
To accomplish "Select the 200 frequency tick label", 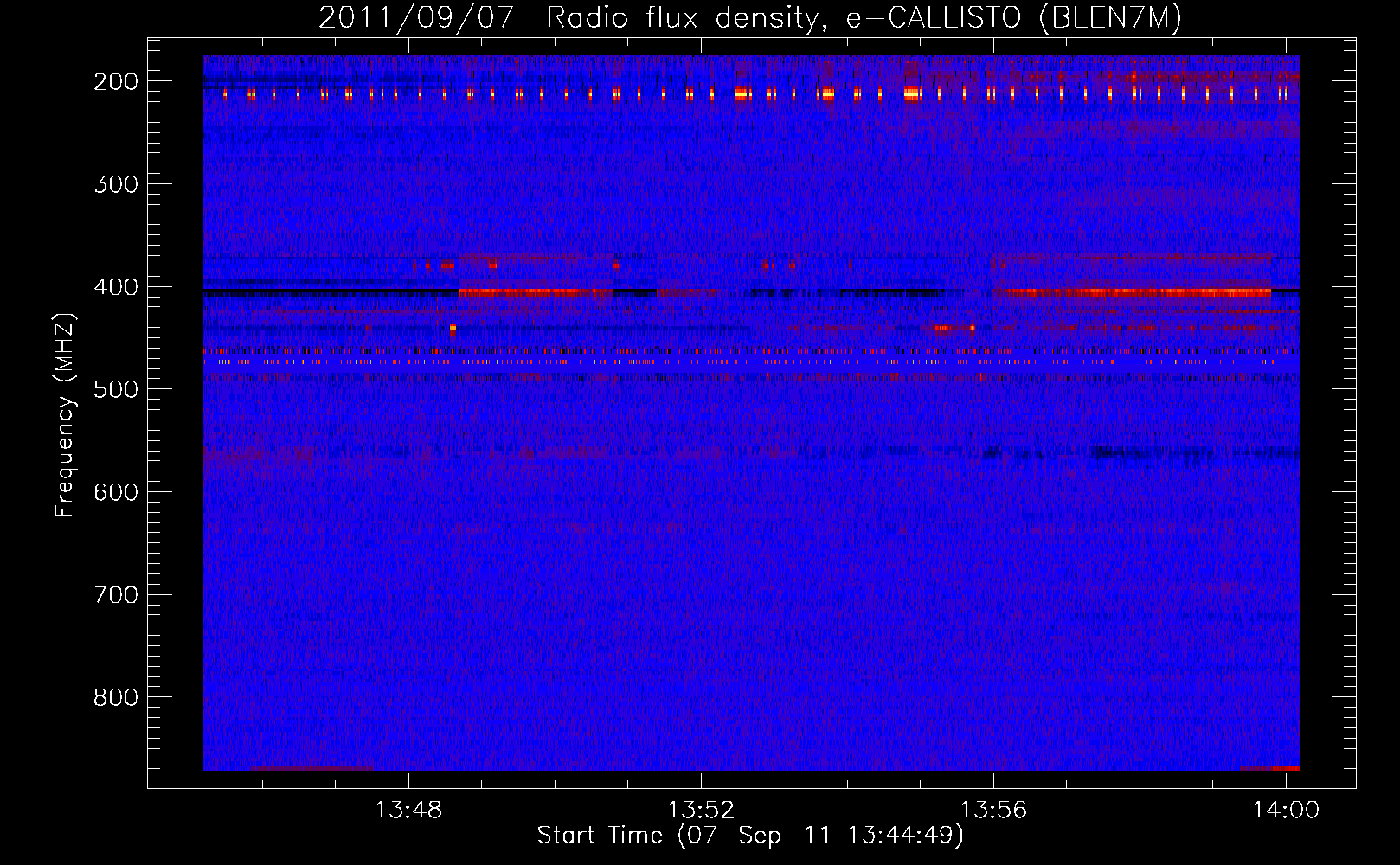I will [x=116, y=81].
